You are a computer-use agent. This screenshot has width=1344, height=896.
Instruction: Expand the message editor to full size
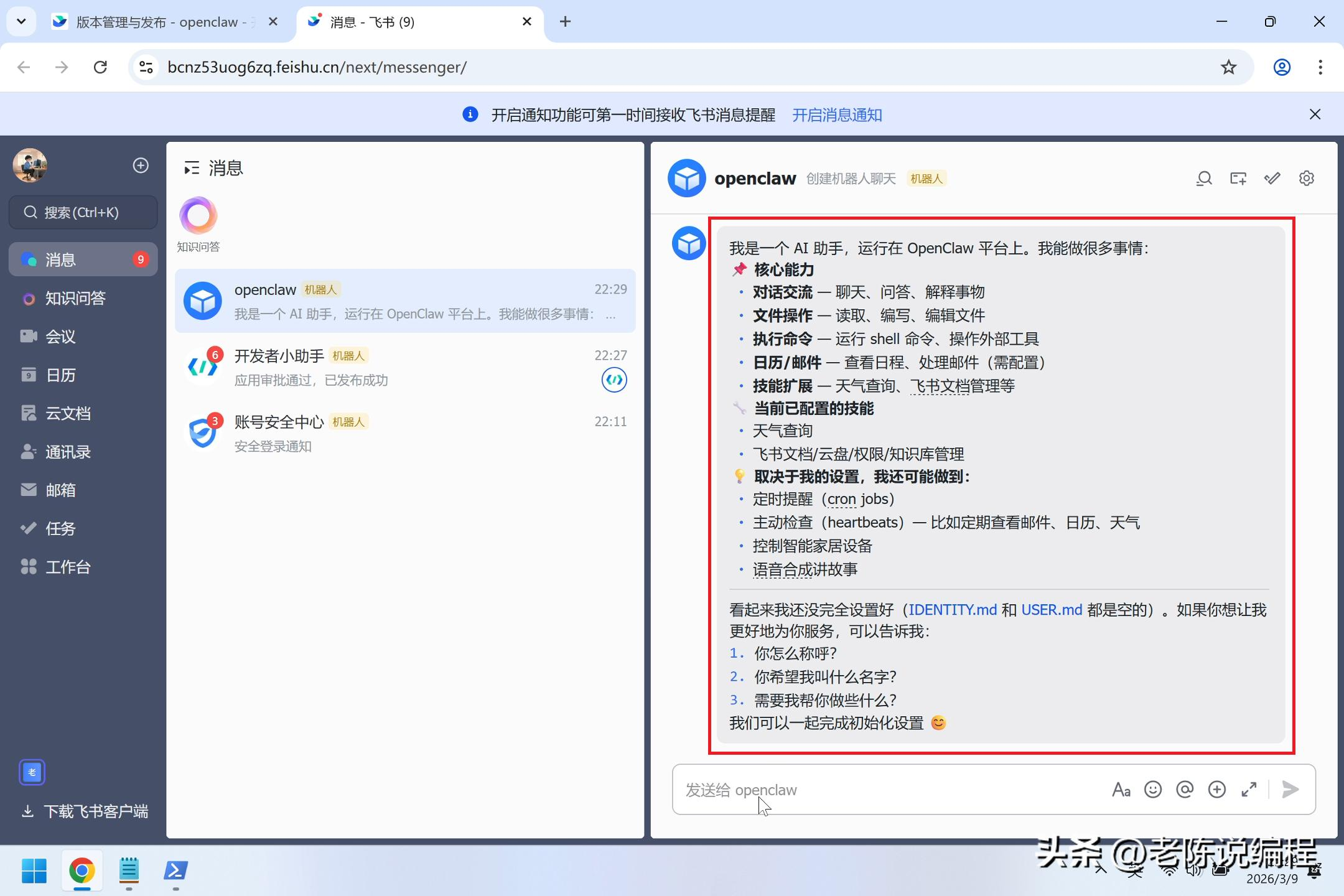(x=1249, y=790)
